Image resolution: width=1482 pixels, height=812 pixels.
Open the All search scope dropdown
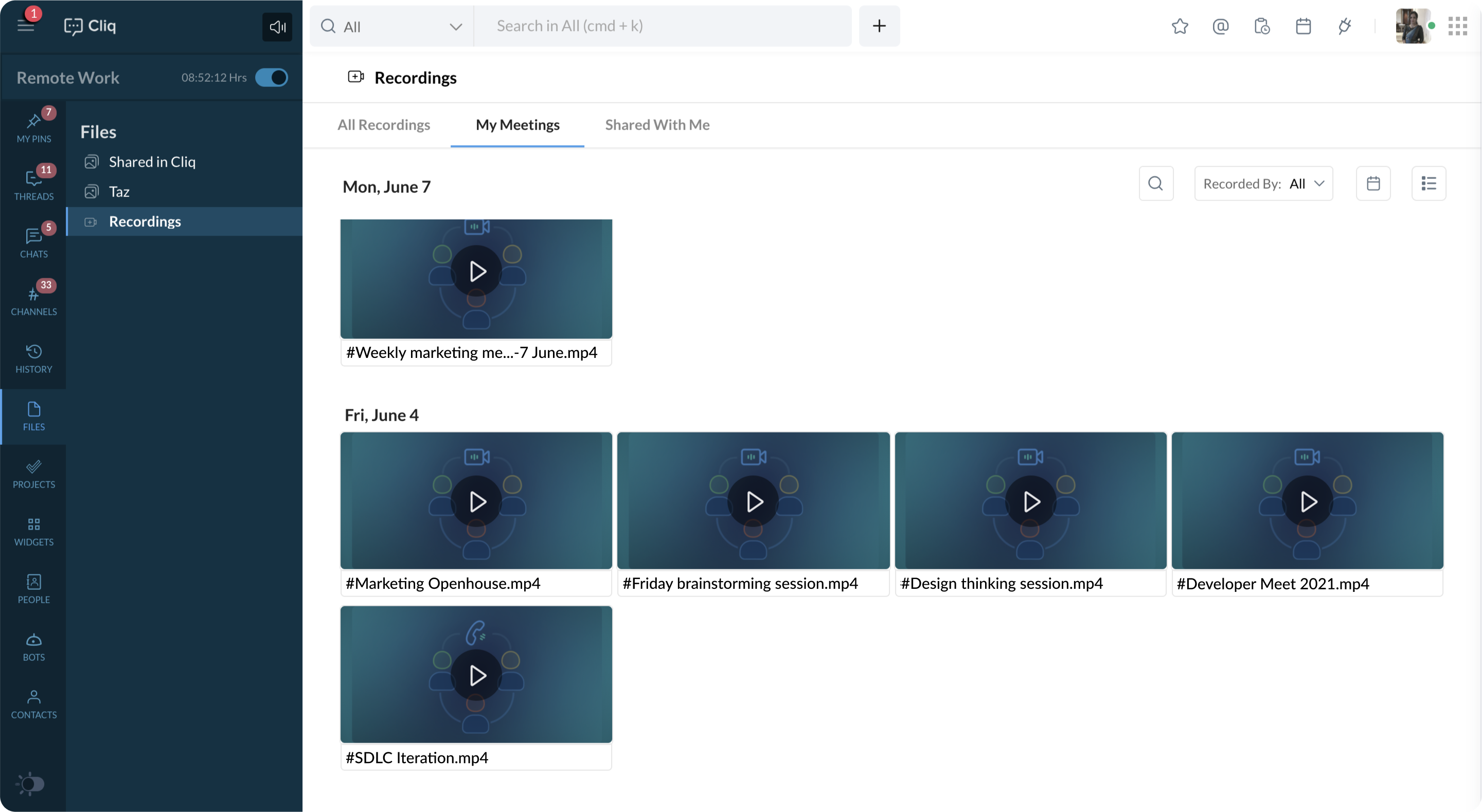[x=392, y=26]
